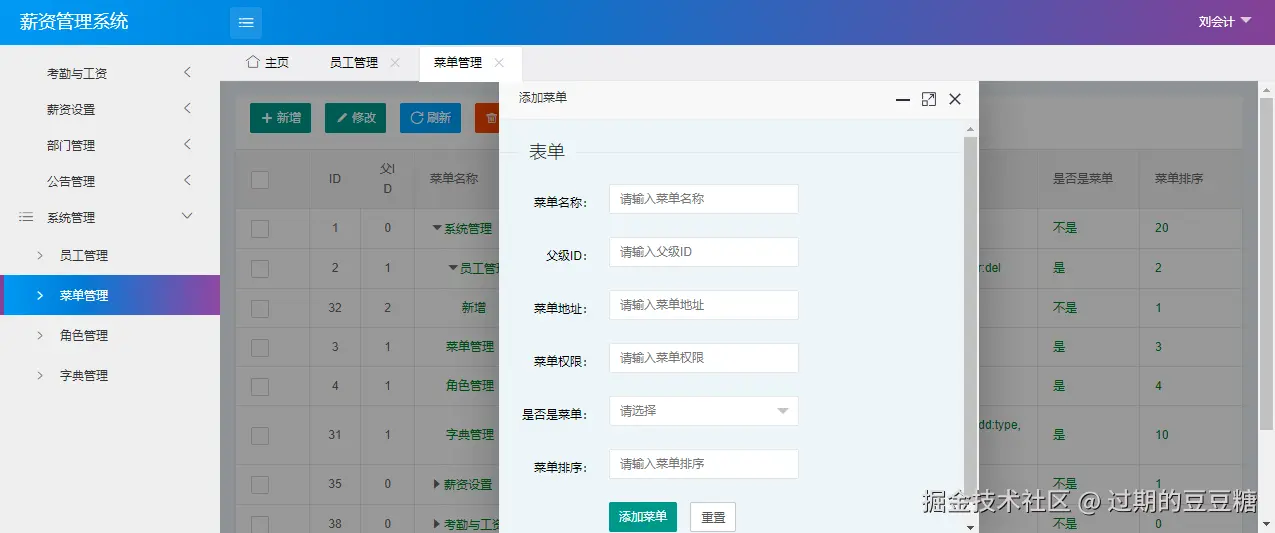Click the 新增 menu name cell
The width and height of the screenshot is (1275, 533).
474,308
